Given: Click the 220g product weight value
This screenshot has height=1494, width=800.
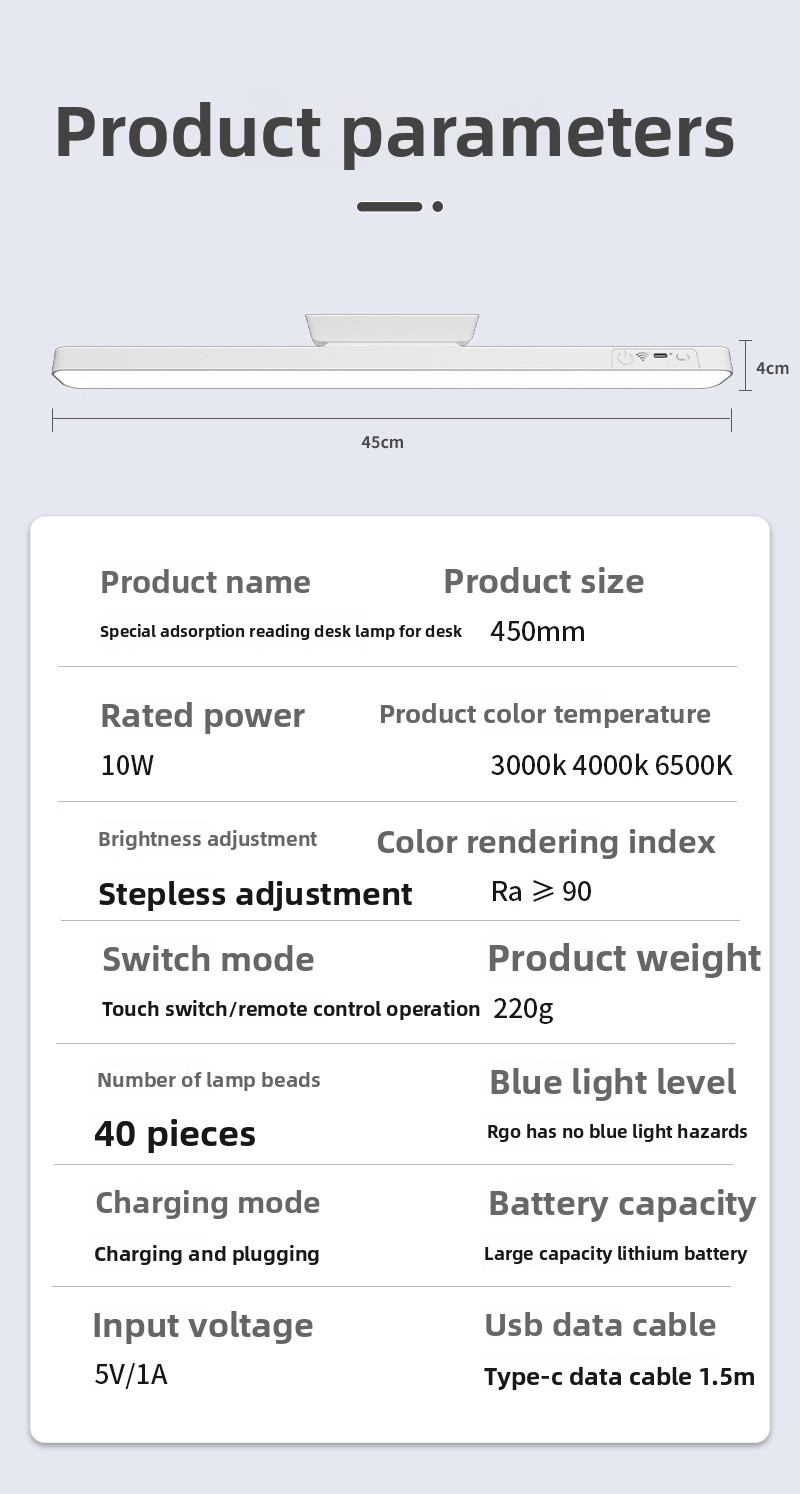Looking at the screenshot, I should pyautogui.click(x=523, y=1008).
